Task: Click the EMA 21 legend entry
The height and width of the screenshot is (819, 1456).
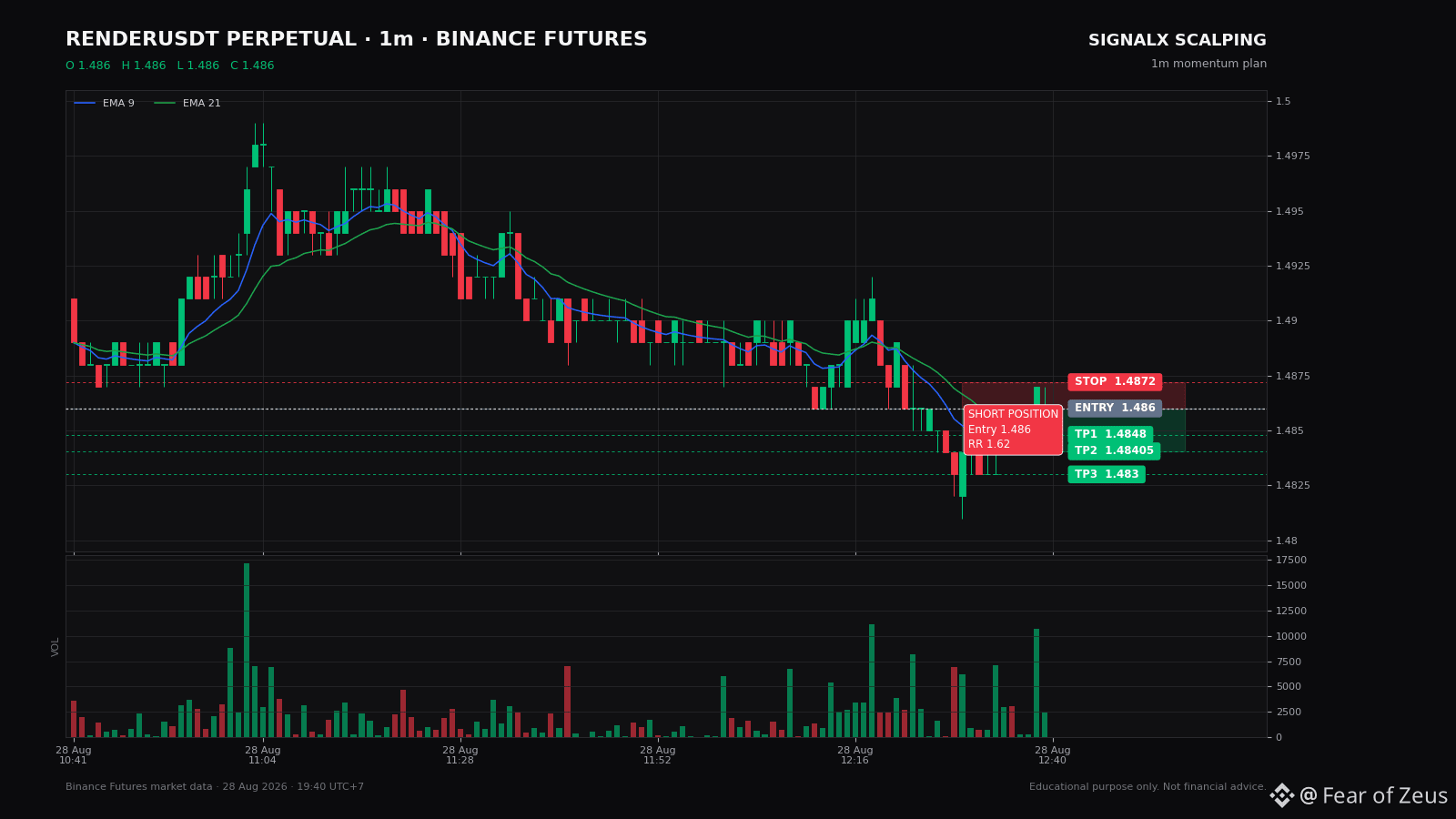Action: [x=187, y=104]
